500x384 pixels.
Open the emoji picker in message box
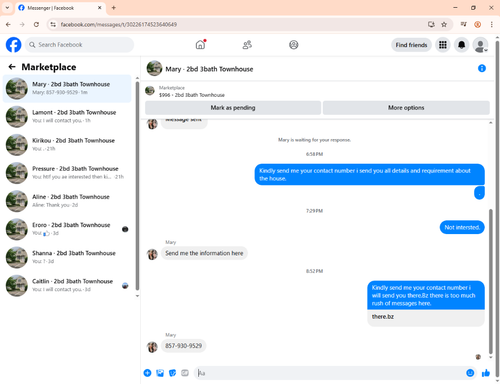pos(470,373)
